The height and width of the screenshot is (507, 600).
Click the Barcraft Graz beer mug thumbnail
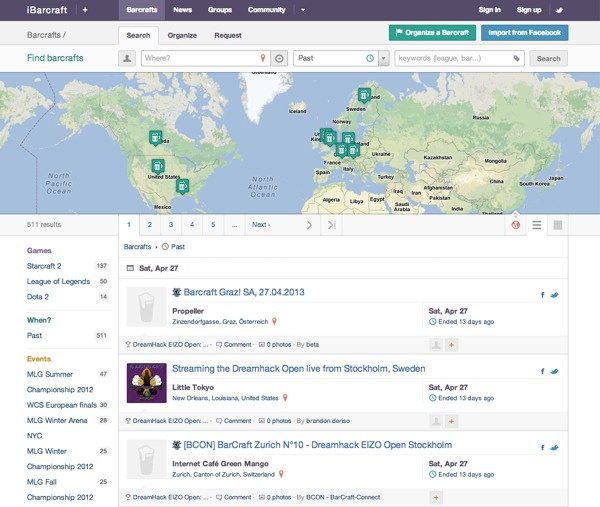click(x=146, y=307)
